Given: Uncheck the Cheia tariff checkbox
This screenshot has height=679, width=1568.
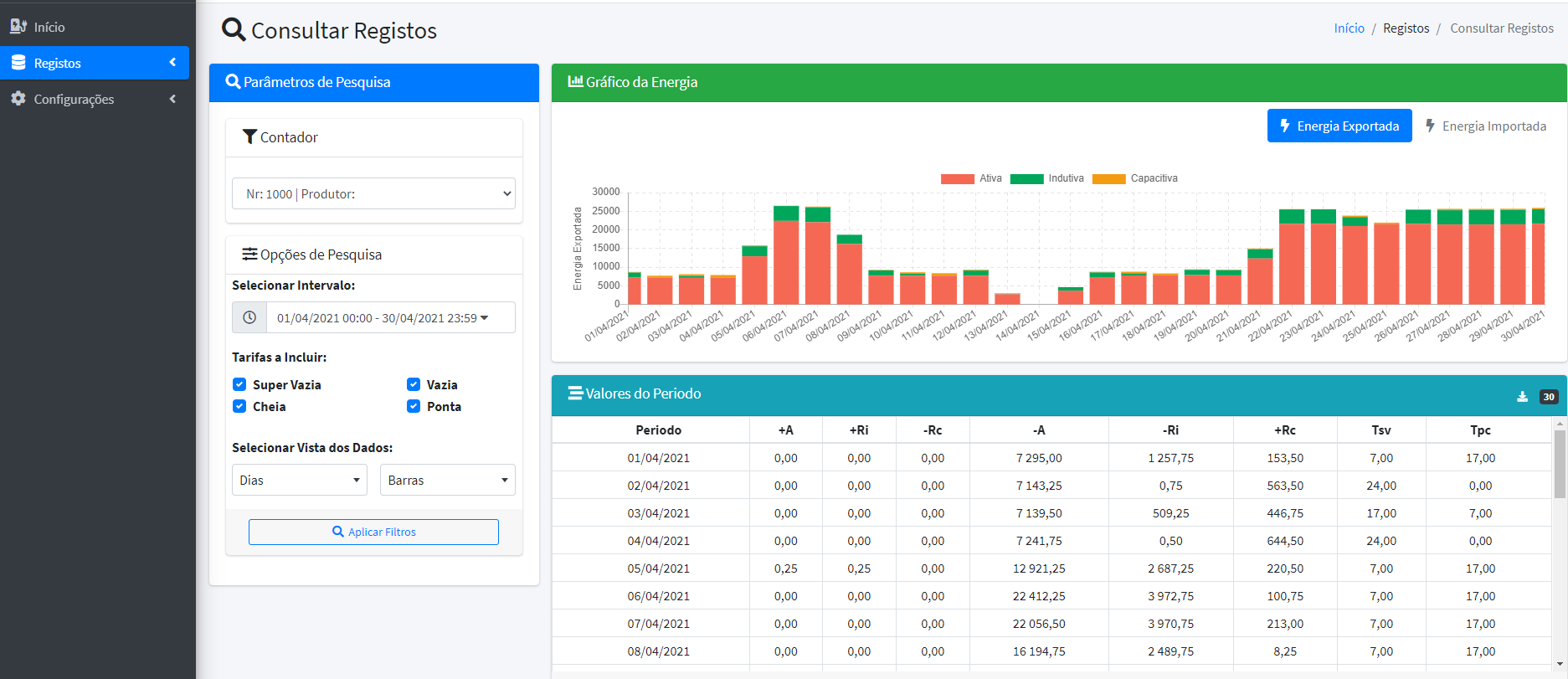Looking at the screenshot, I should tap(239, 406).
